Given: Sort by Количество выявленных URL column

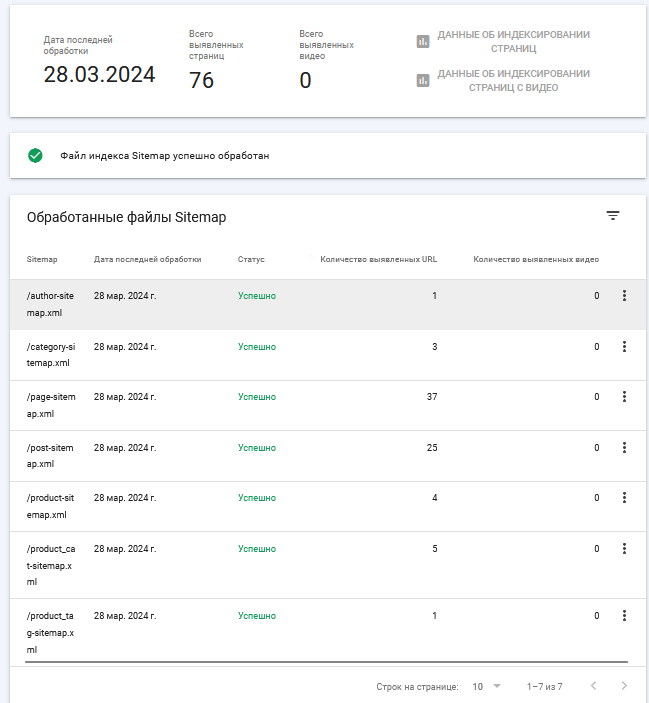Looking at the screenshot, I should [378, 259].
